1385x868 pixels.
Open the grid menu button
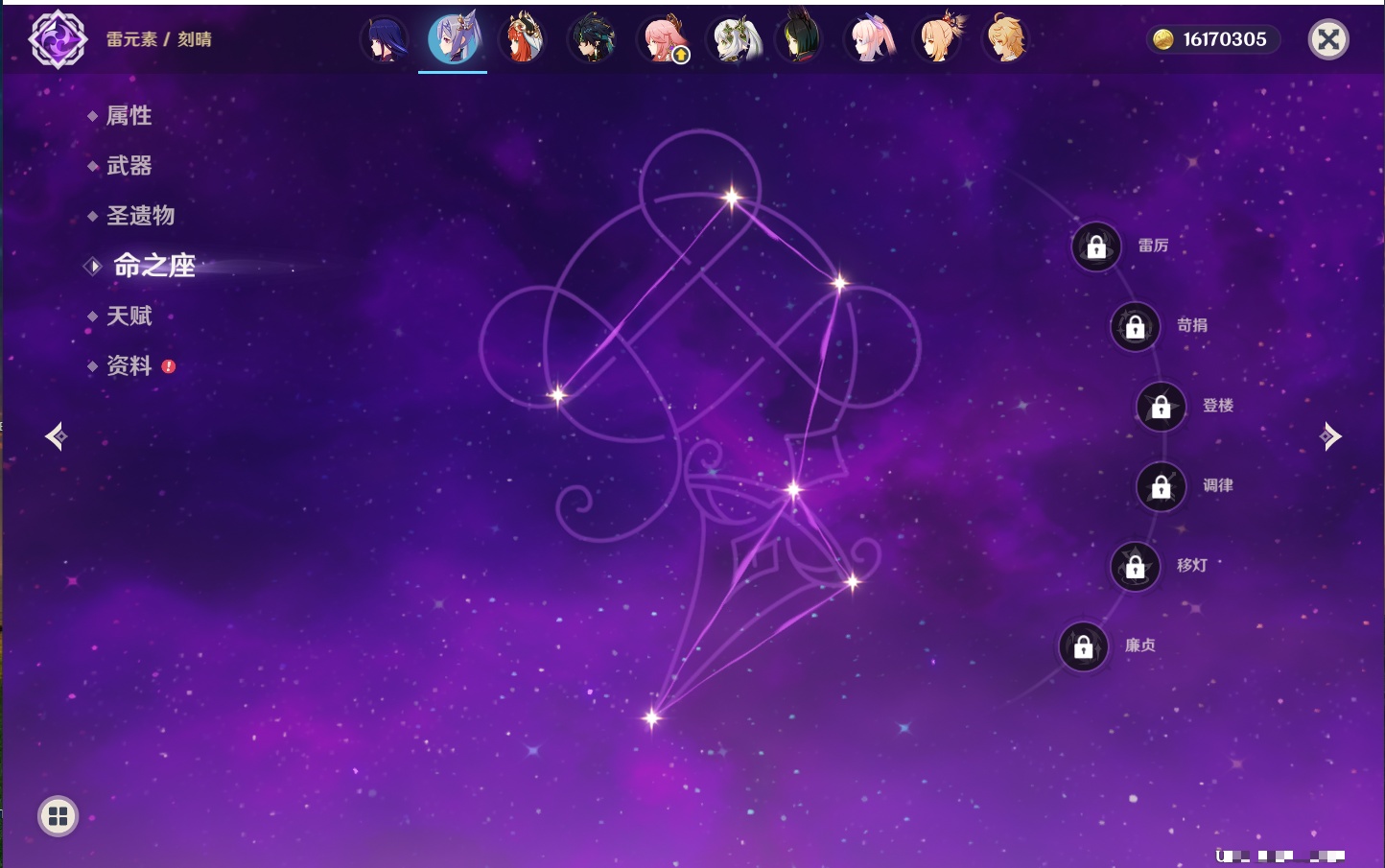(58, 816)
